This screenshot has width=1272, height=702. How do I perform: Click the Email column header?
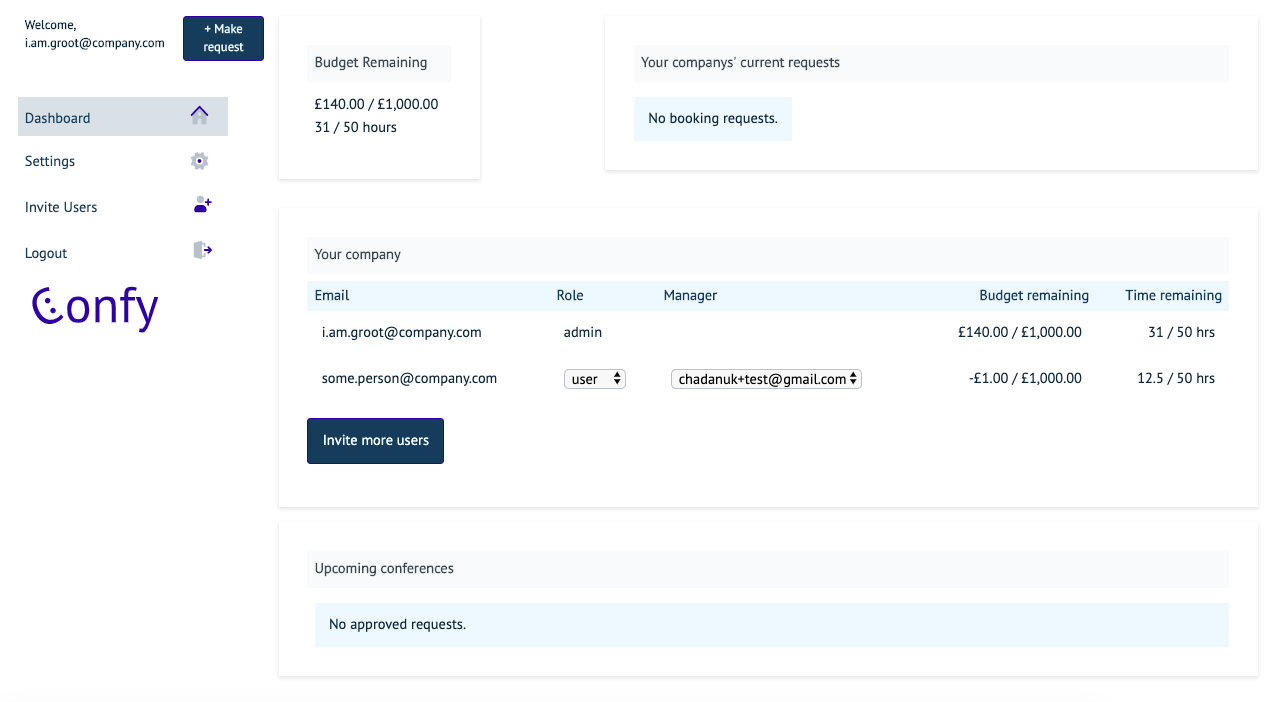click(332, 295)
